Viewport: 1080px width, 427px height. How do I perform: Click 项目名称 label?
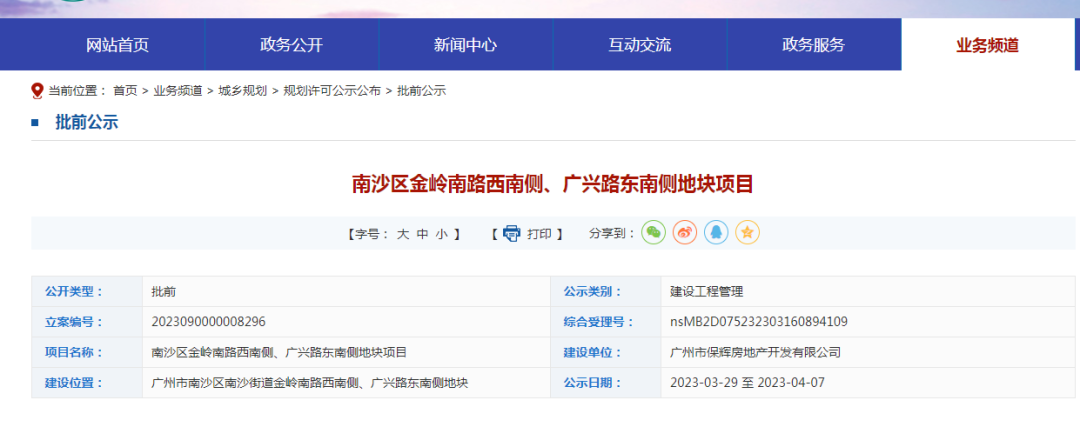pyautogui.click(x=74, y=353)
